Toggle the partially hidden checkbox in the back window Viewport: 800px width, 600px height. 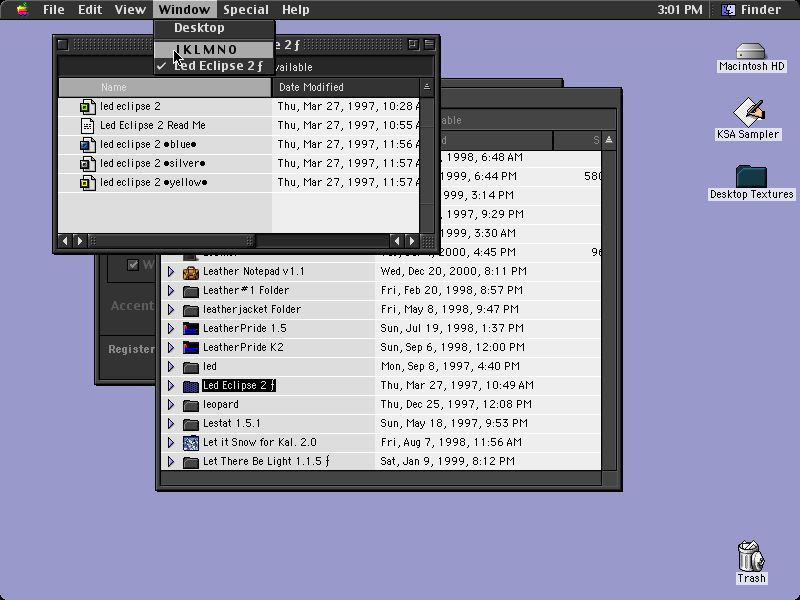coord(133,265)
